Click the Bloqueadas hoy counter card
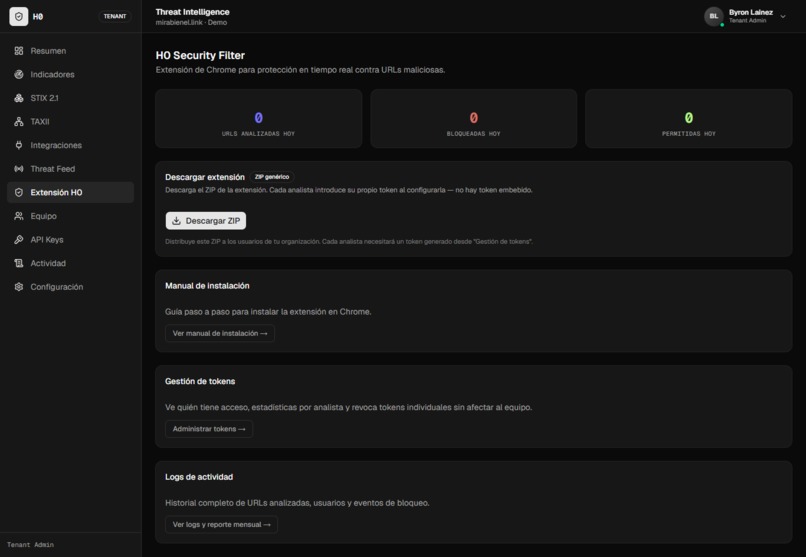806x557 pixels. [x=473, y=119]
